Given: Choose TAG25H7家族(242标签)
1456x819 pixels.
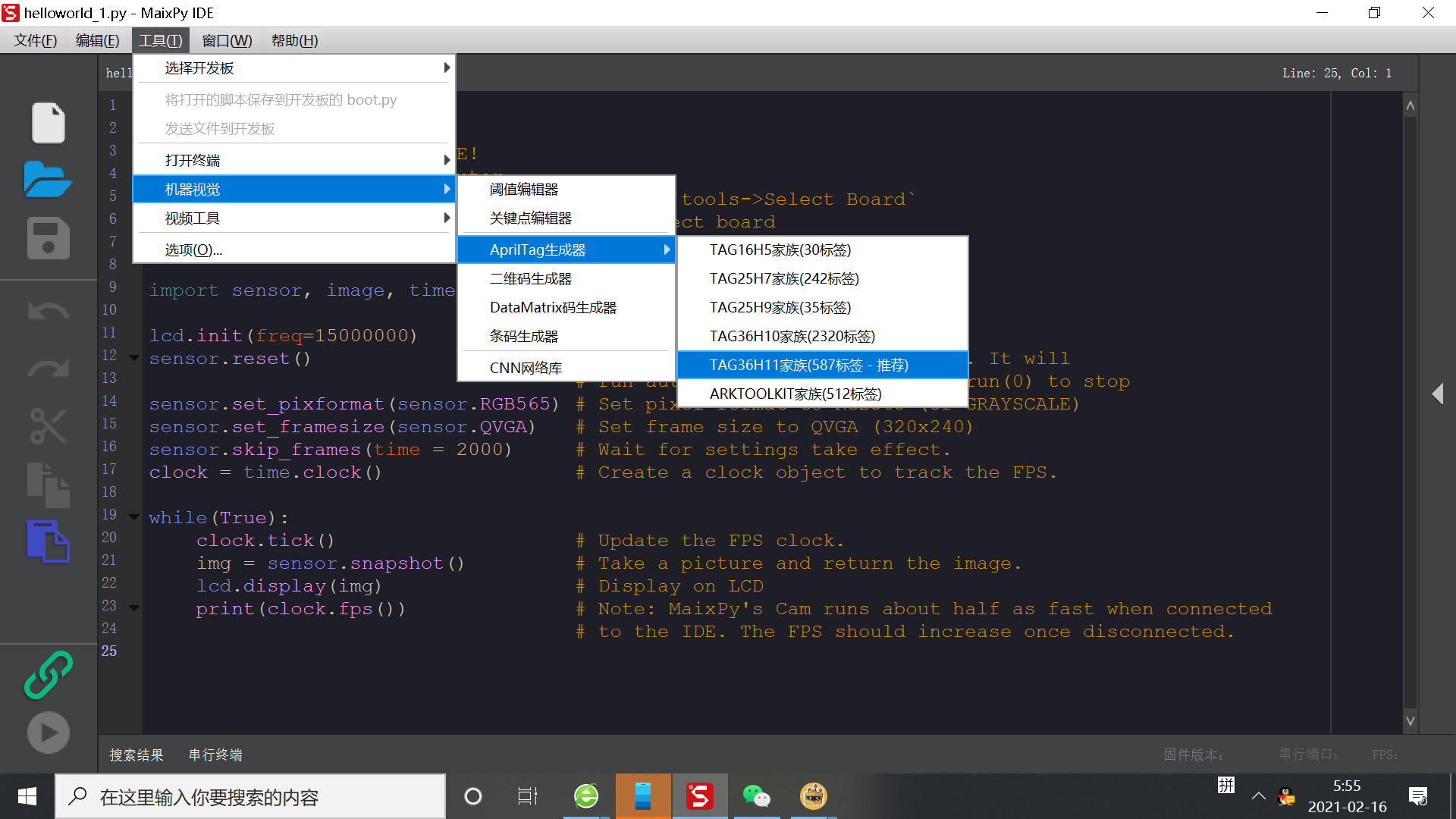Looking at the screenshot, I should point(822,278).
